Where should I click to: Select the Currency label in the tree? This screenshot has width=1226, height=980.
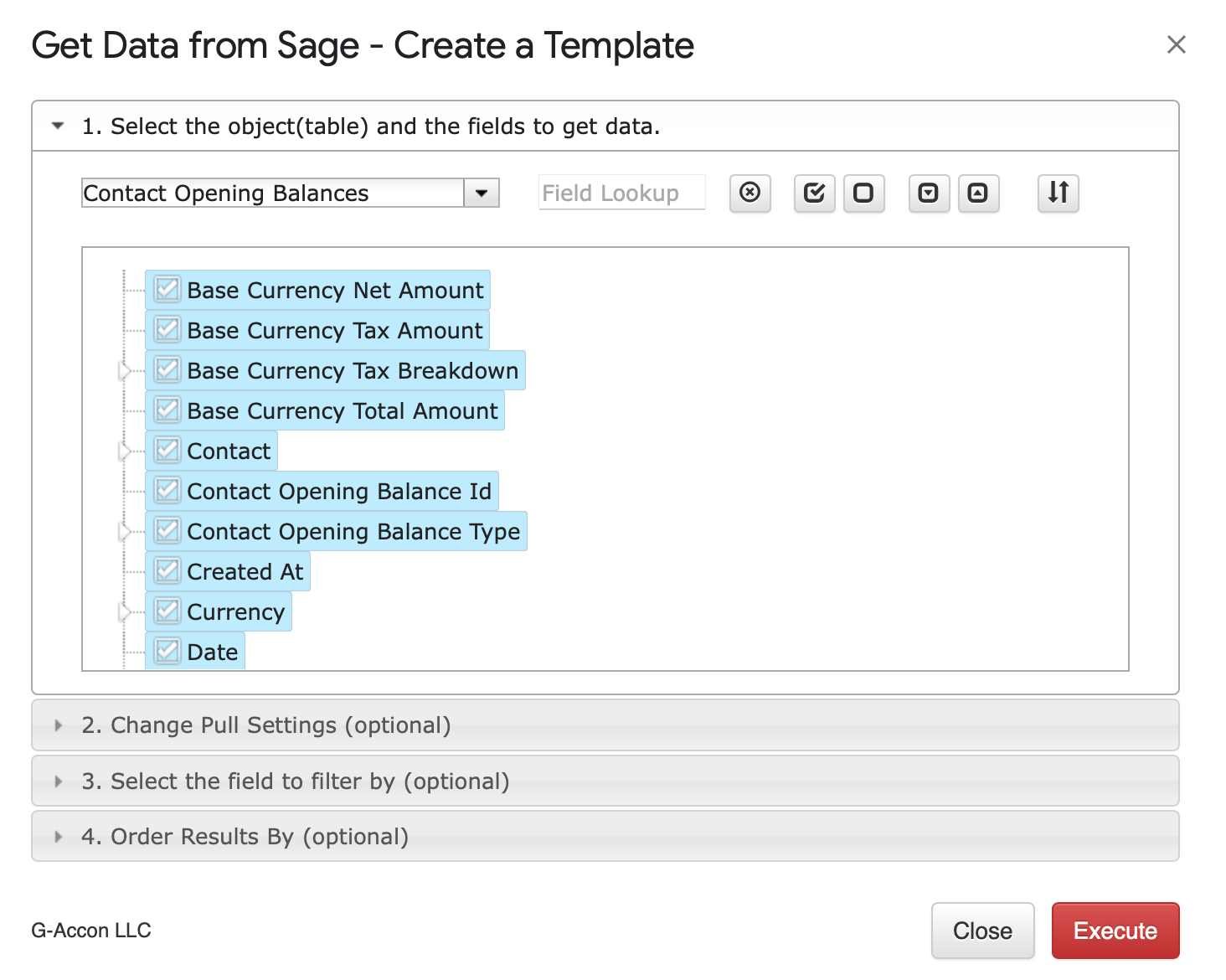(236, 612)
